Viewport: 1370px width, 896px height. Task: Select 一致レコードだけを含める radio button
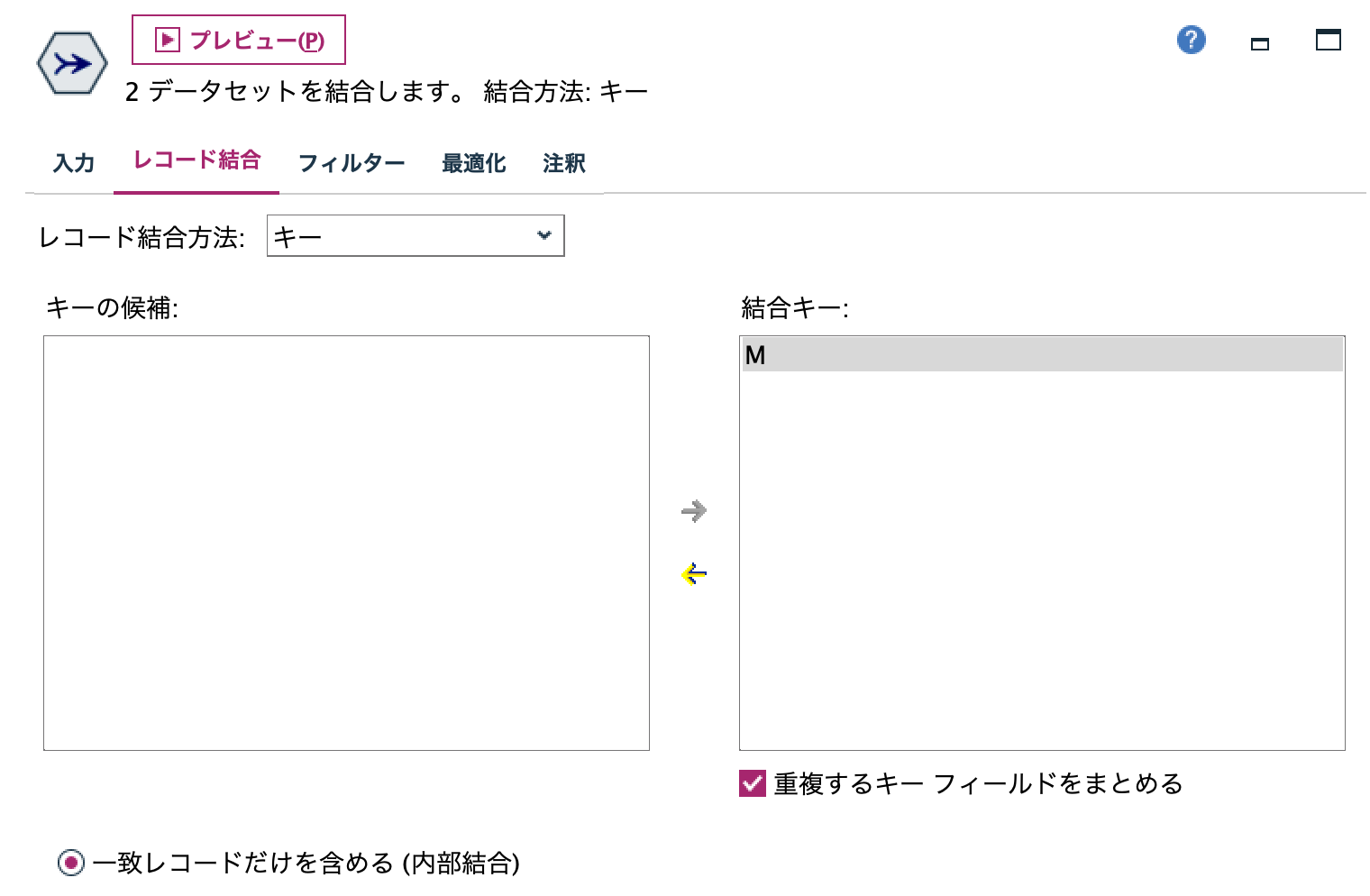71,864
